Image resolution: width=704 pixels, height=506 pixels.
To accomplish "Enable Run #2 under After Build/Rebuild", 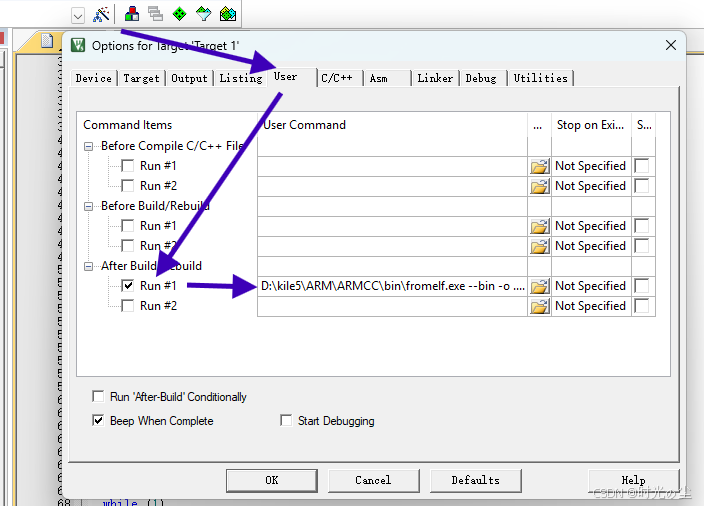I will click(128, 306).
